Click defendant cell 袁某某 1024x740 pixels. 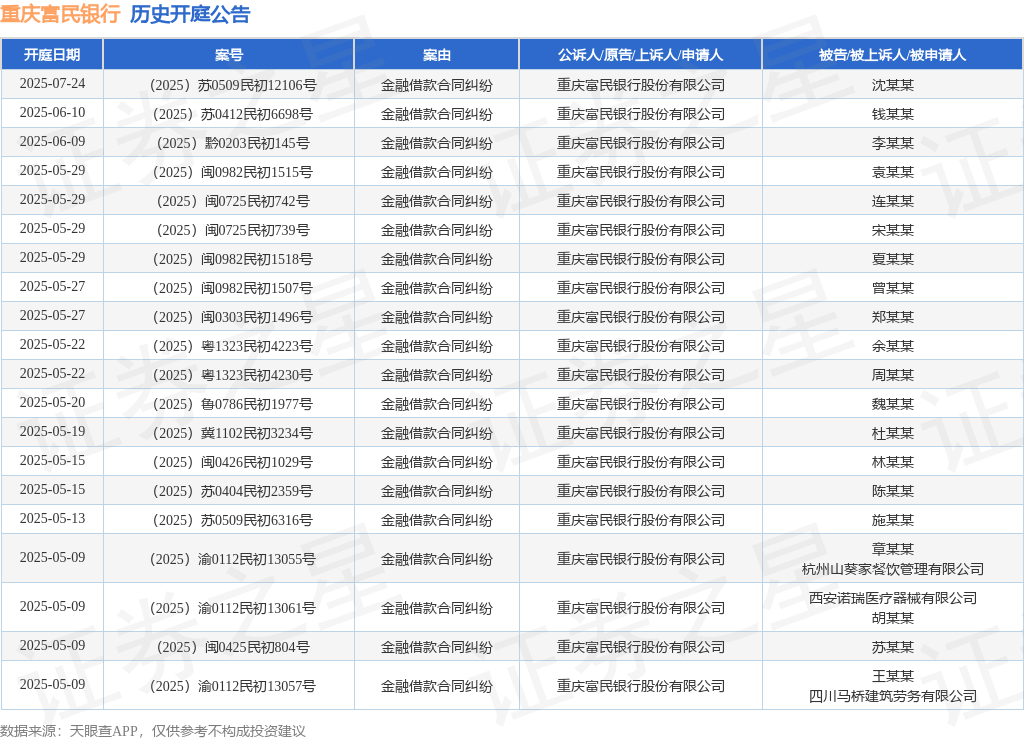click(x=893, y=172)
